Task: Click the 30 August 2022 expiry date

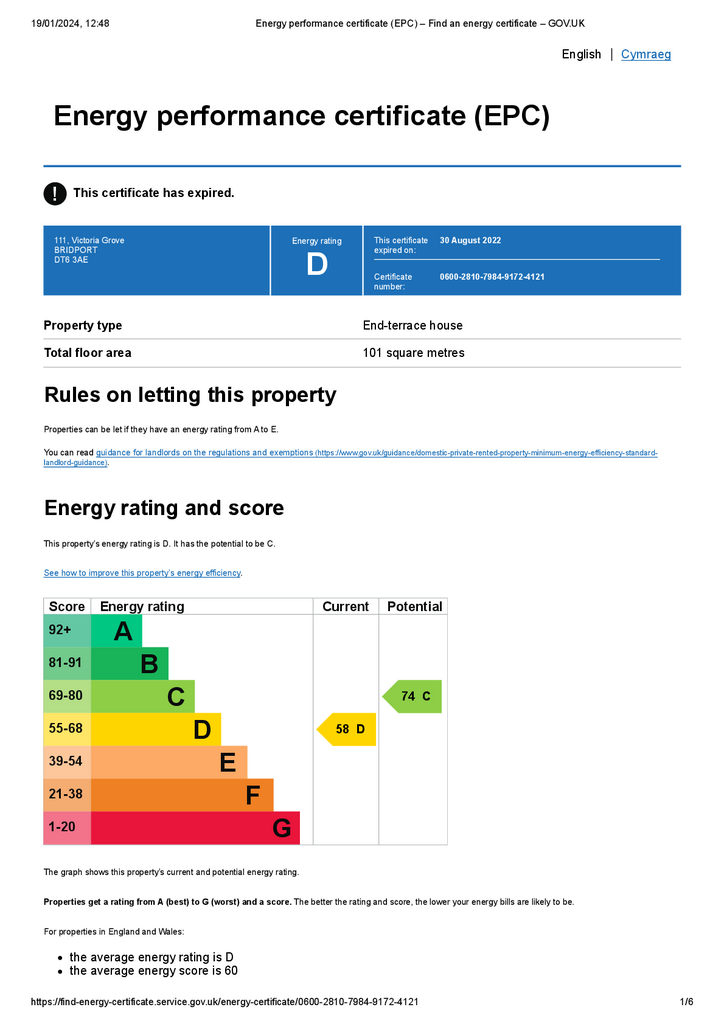Action: 470,240
